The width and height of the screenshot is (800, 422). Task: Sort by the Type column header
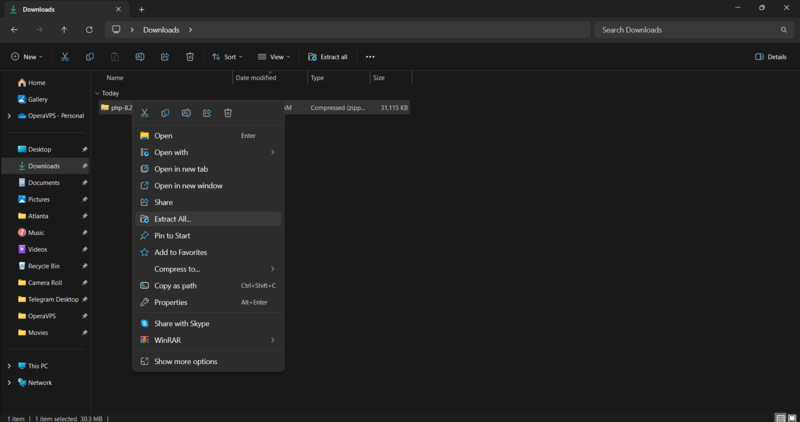click(317, 78)
